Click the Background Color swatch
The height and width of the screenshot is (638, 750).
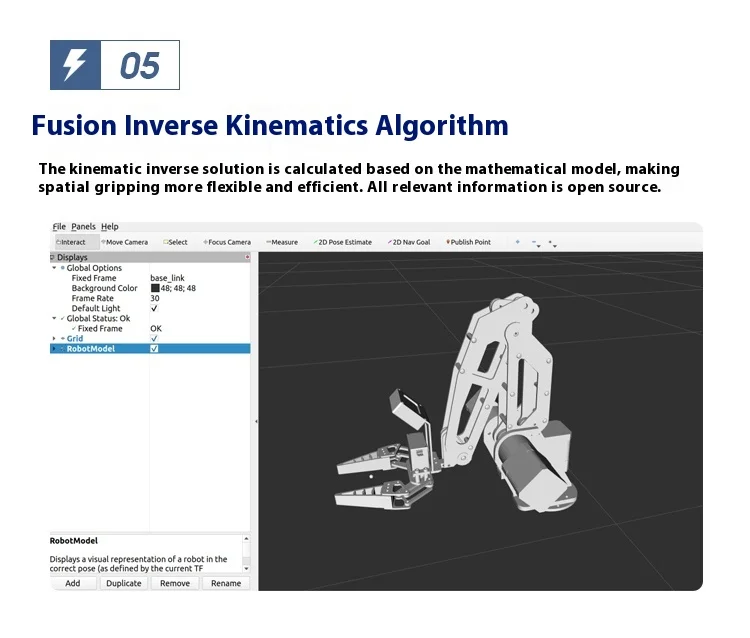[x=155, y=288]
